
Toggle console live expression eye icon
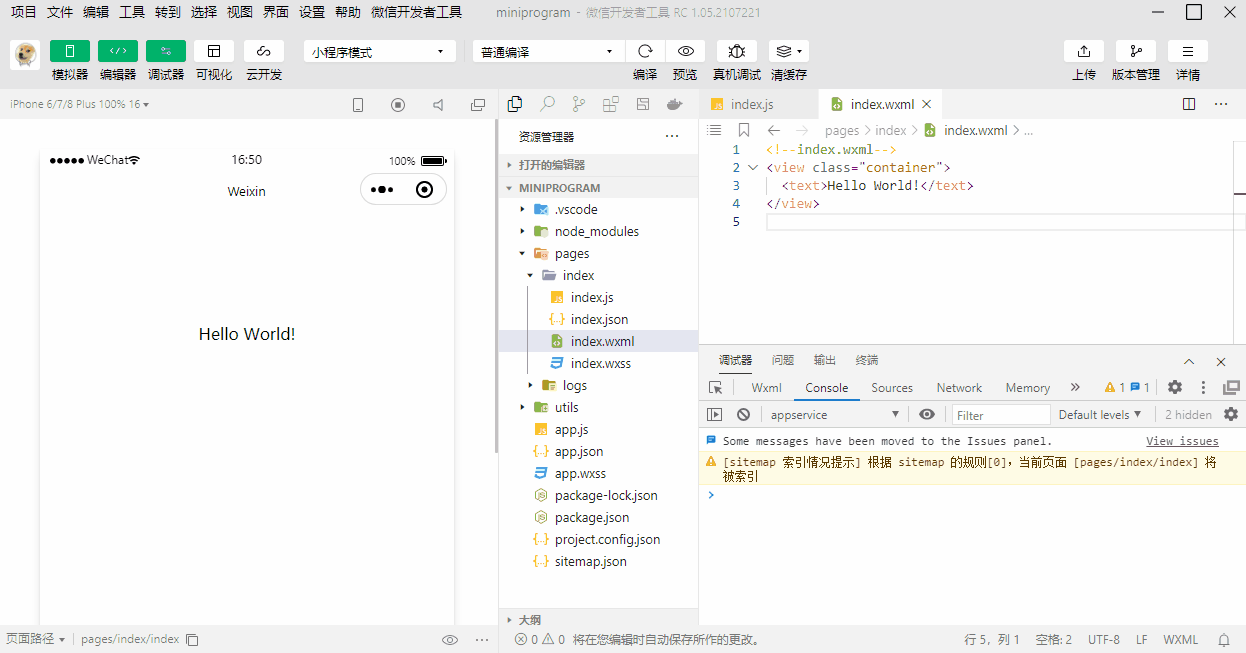click(x=927, y=414)
